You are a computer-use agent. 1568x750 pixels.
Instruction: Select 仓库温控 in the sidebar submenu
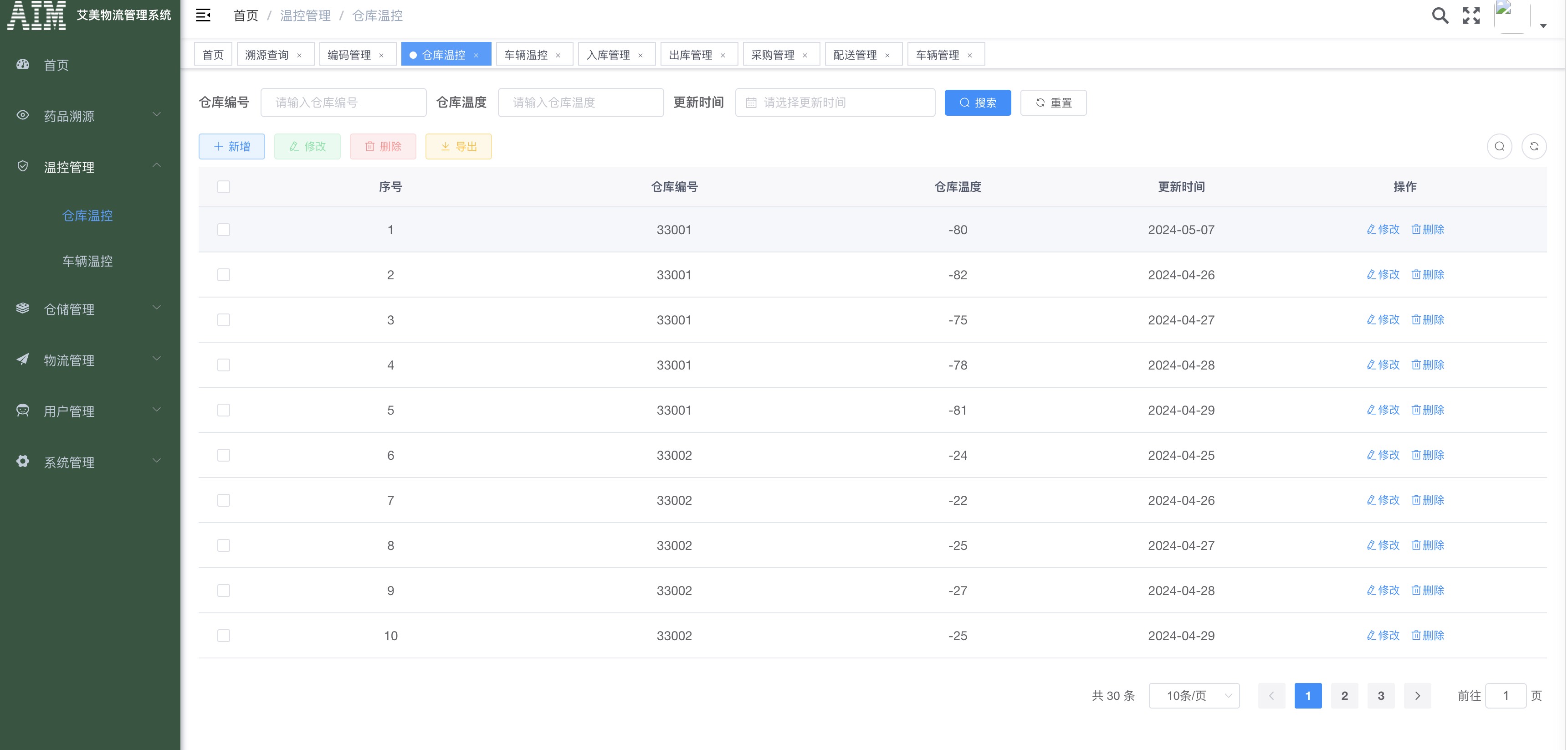[87, 216]
